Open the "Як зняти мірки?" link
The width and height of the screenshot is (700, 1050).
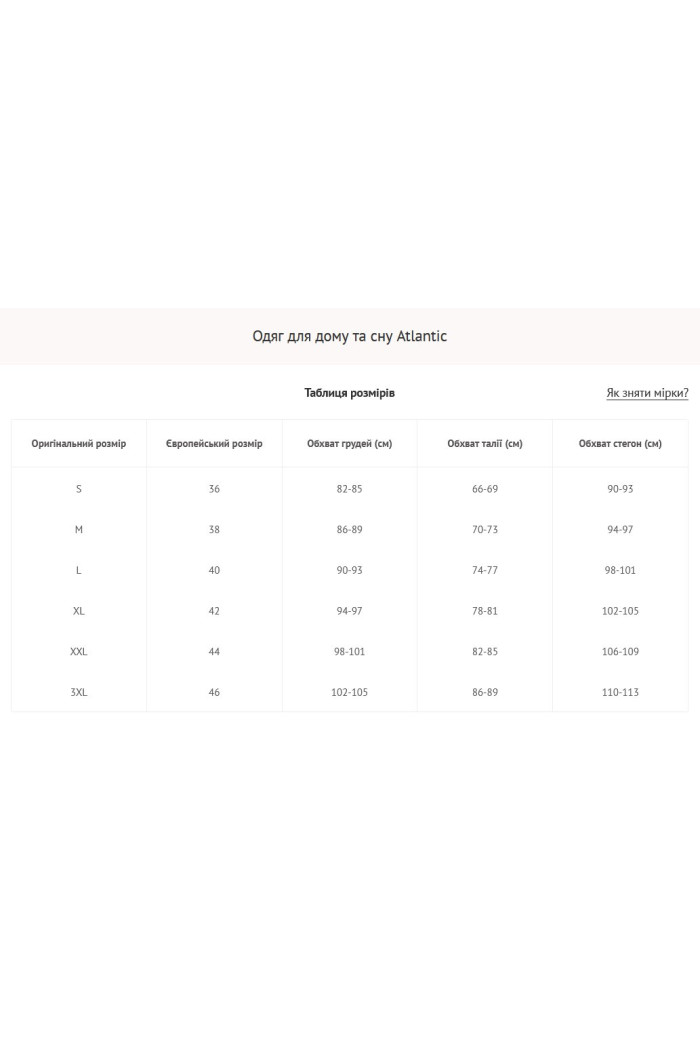[x=647, y=393]
